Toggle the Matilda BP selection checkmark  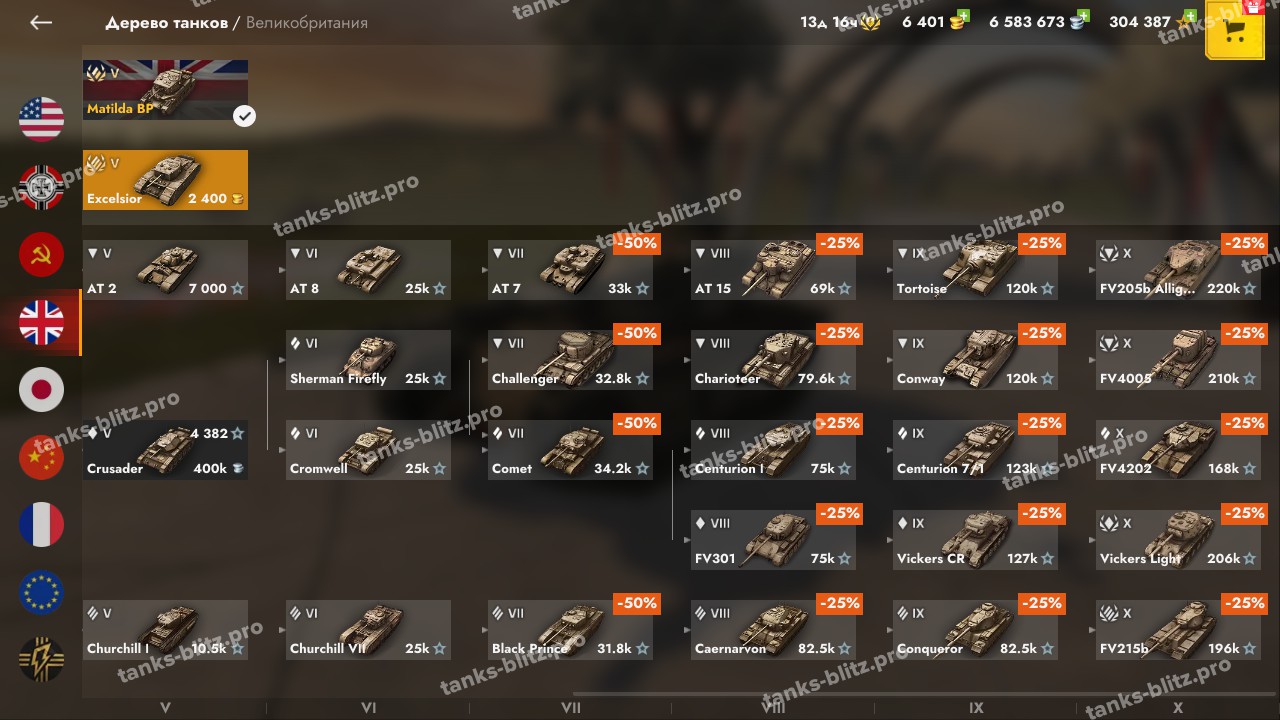(244, 116)
